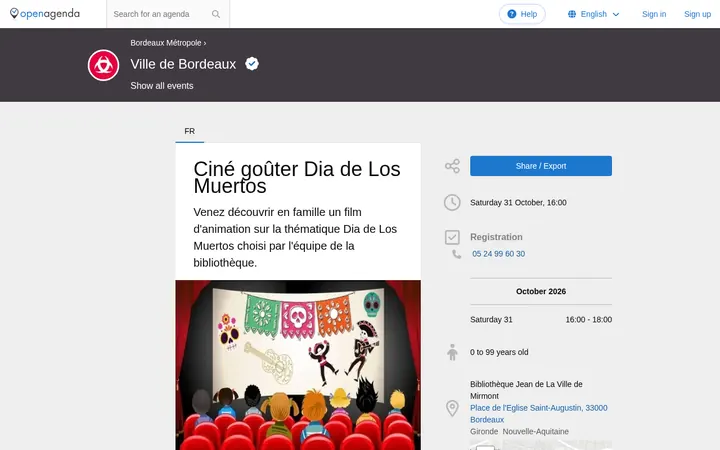This screenshot has height=450, width=720.
Task: Click the Registration label
Action: pos(496,237)
